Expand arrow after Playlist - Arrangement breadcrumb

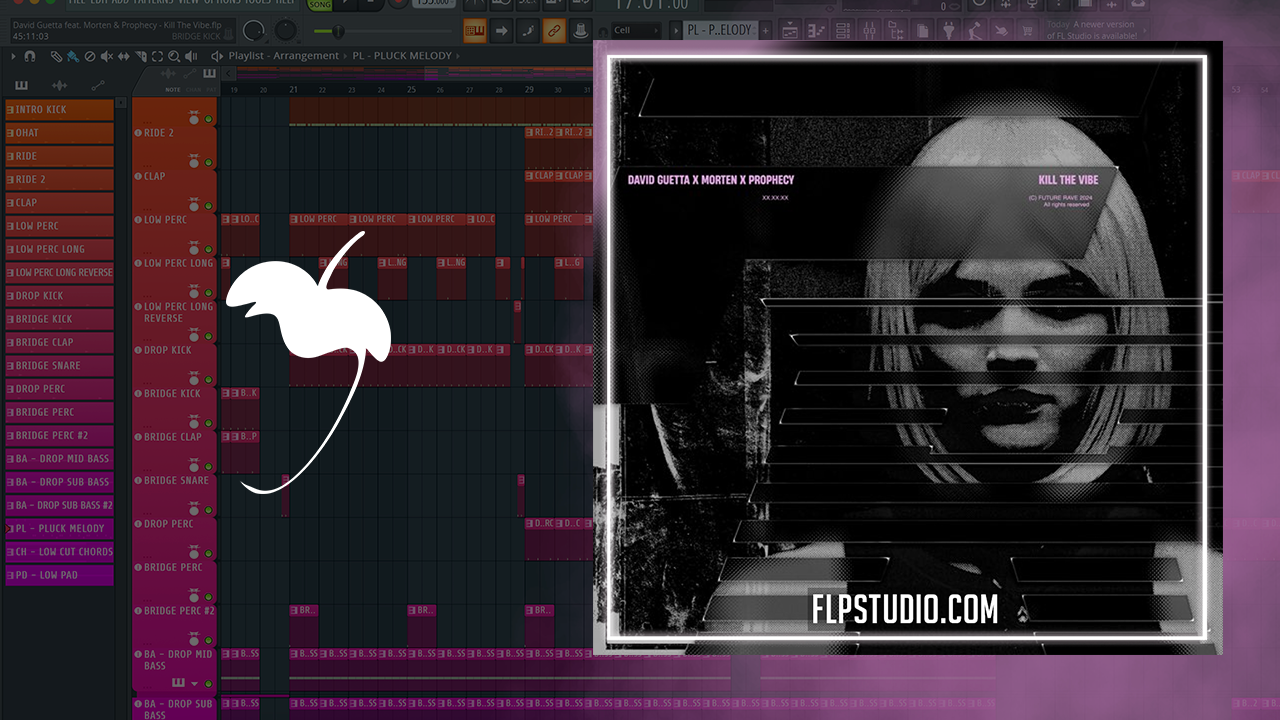click(x=345, y=56)
